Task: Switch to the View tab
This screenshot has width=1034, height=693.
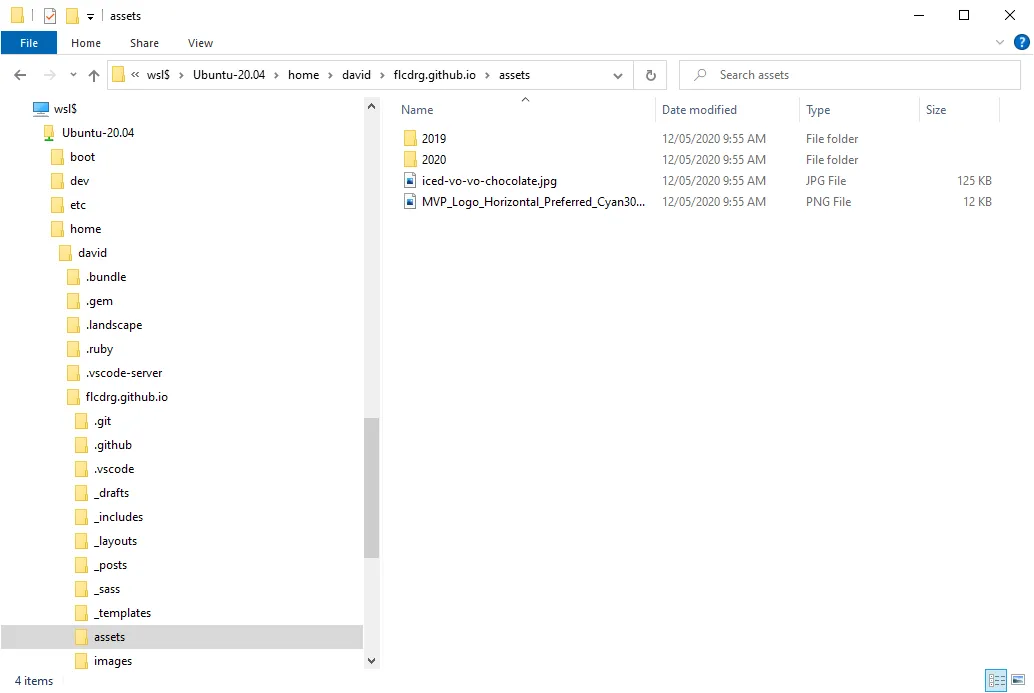Action: point(200,43)
